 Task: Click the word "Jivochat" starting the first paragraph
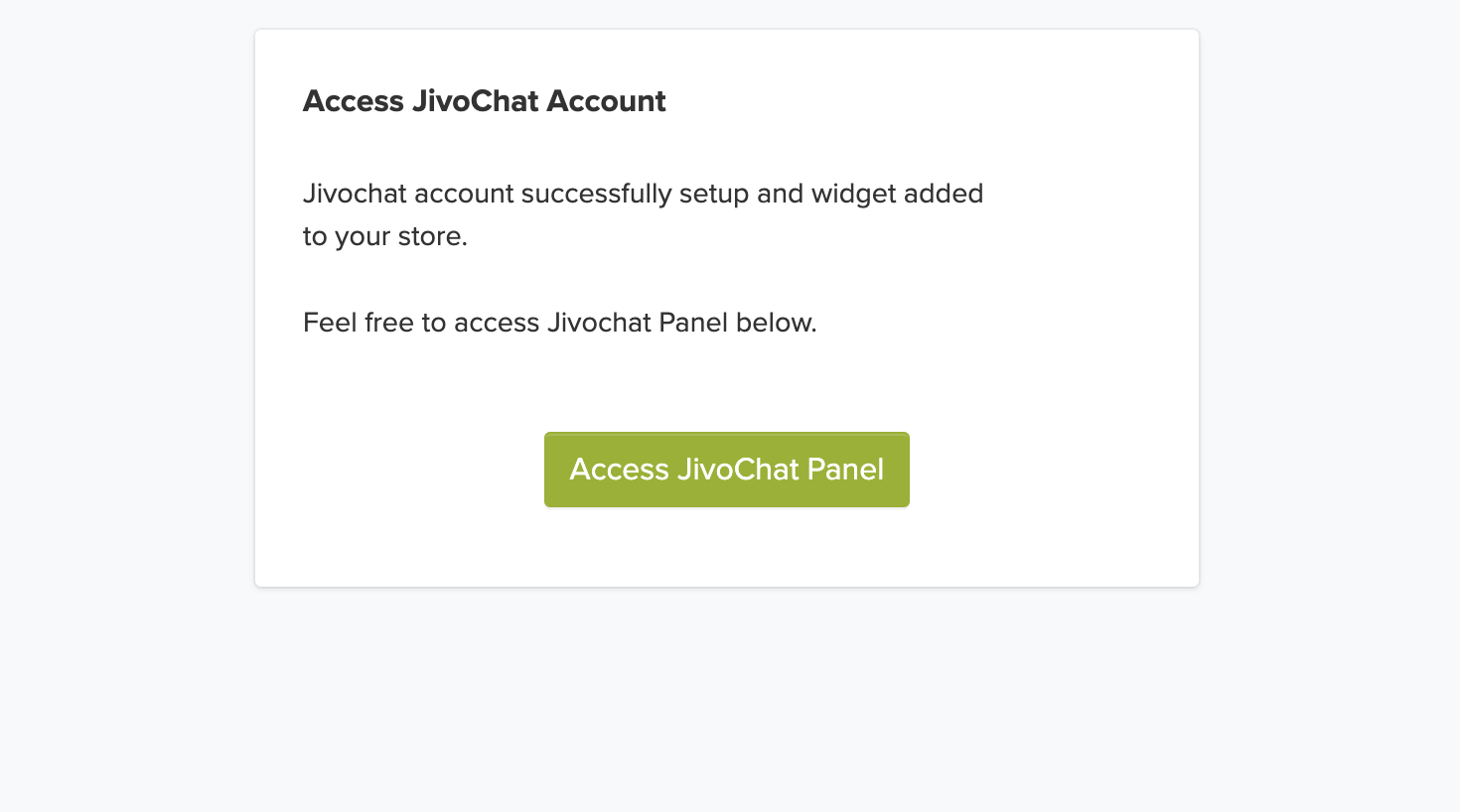pos(355,194)
